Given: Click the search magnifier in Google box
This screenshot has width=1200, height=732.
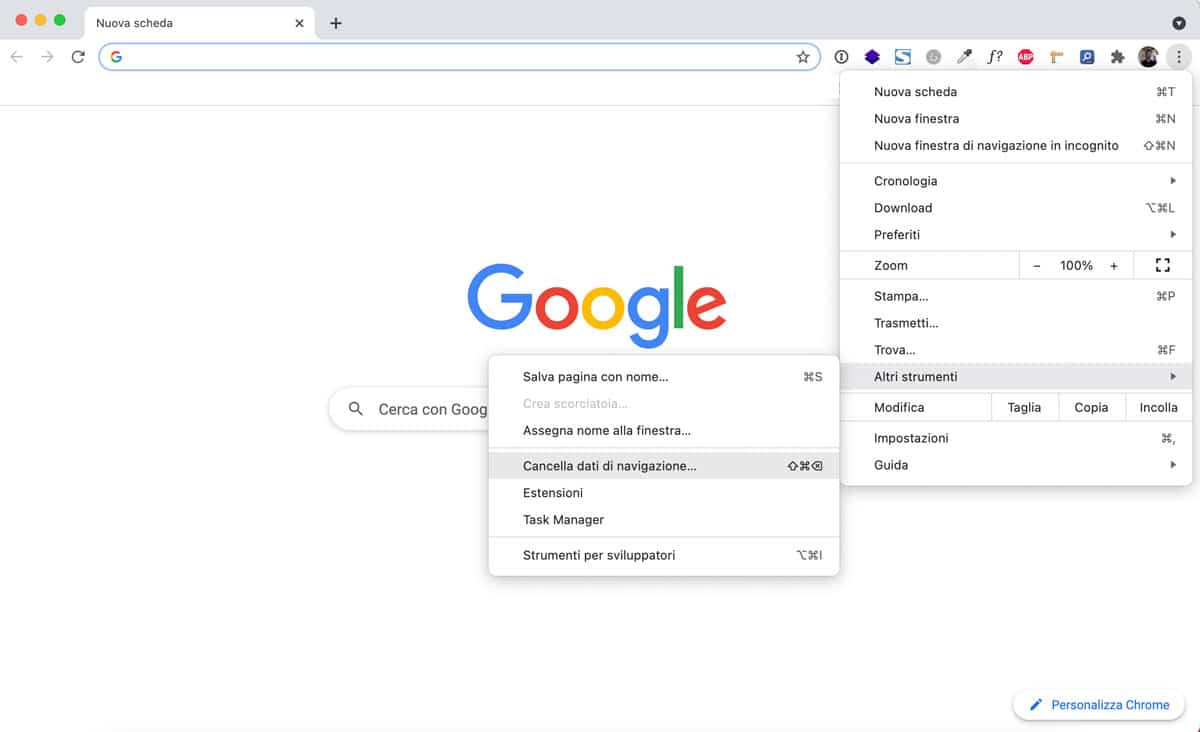Looking at the screenshot, I should [x=355, y=409].
